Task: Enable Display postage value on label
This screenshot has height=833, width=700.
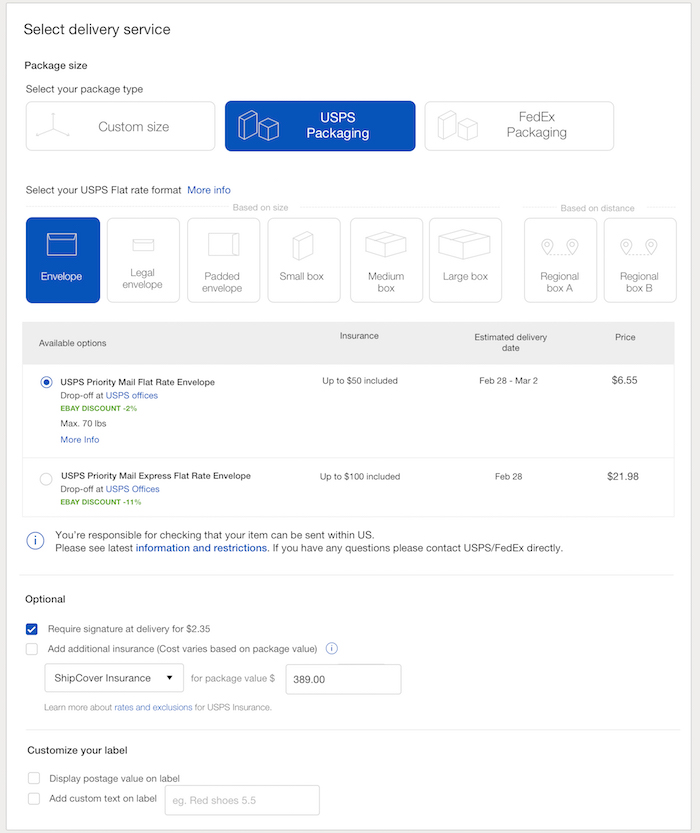Action: point(34,778)
